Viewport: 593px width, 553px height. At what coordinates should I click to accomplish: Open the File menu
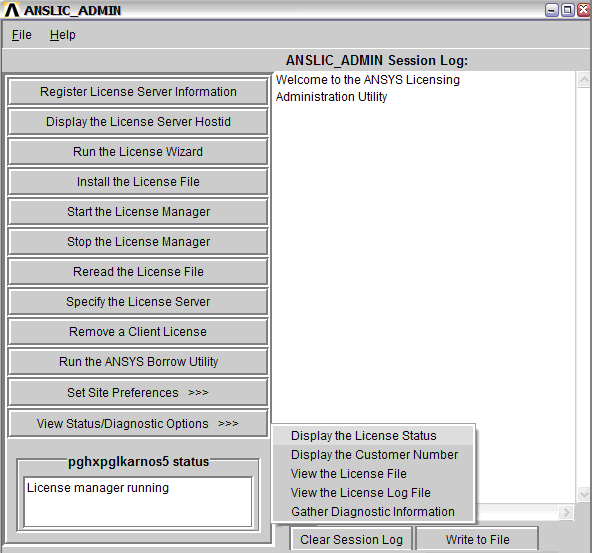(22, 35)
